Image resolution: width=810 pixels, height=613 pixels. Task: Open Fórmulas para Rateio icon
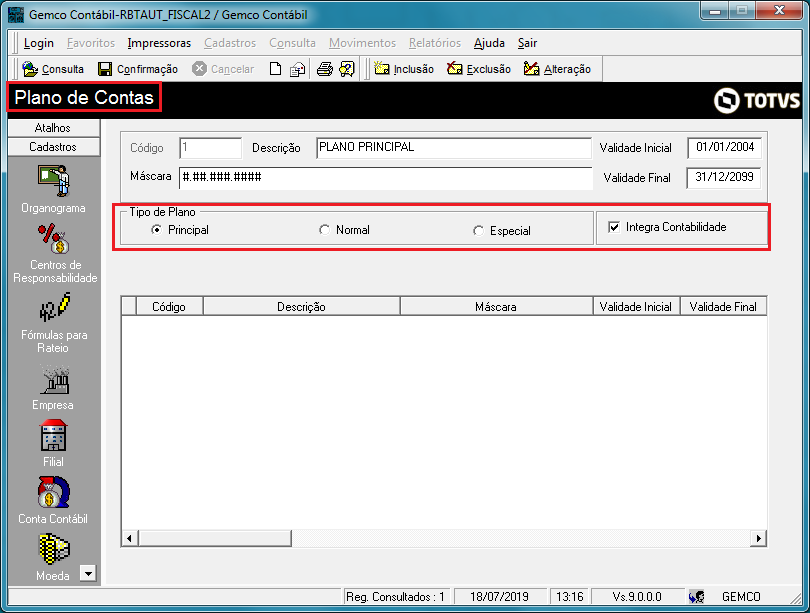click(x=54, y=307)
